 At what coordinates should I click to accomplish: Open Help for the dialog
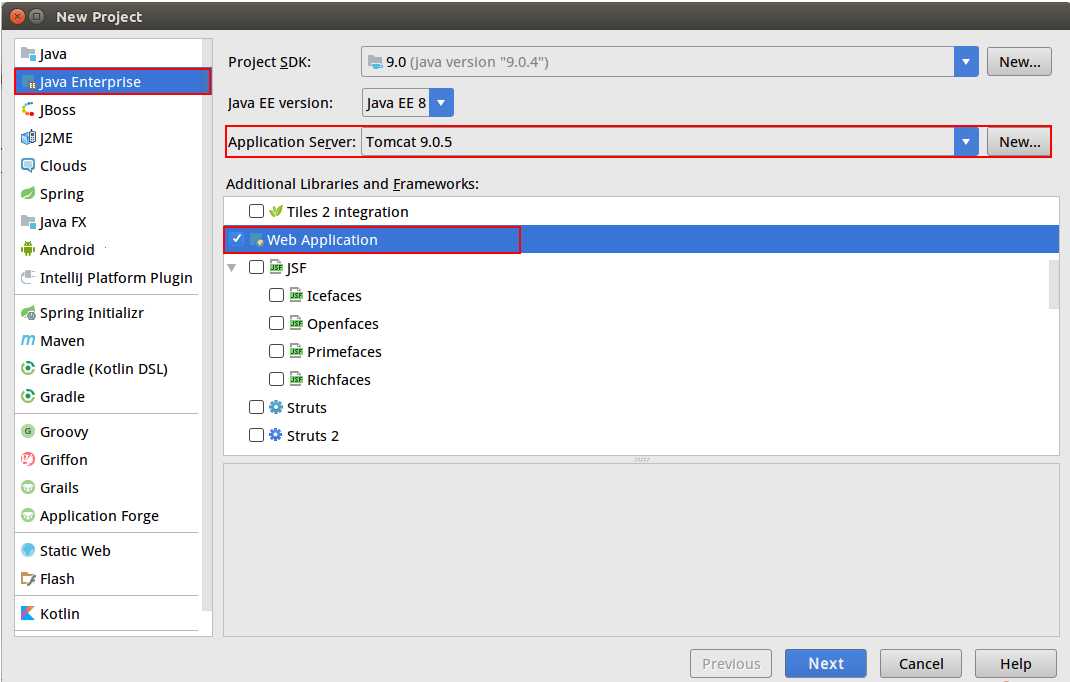coord(1015,664)
